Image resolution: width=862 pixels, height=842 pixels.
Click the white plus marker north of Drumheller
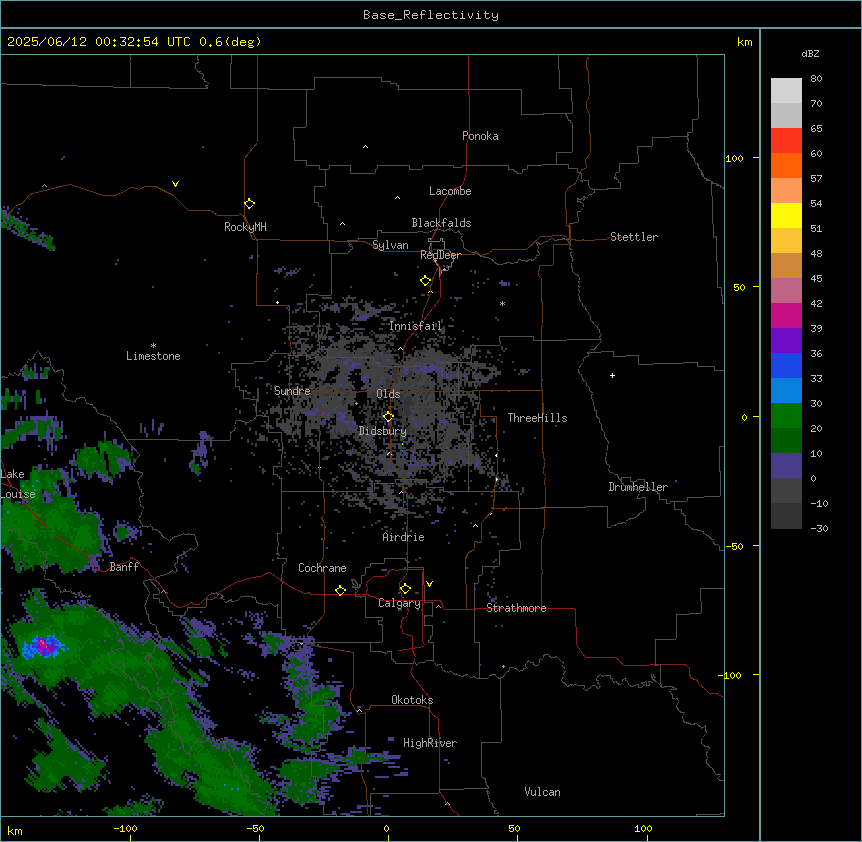612,375
